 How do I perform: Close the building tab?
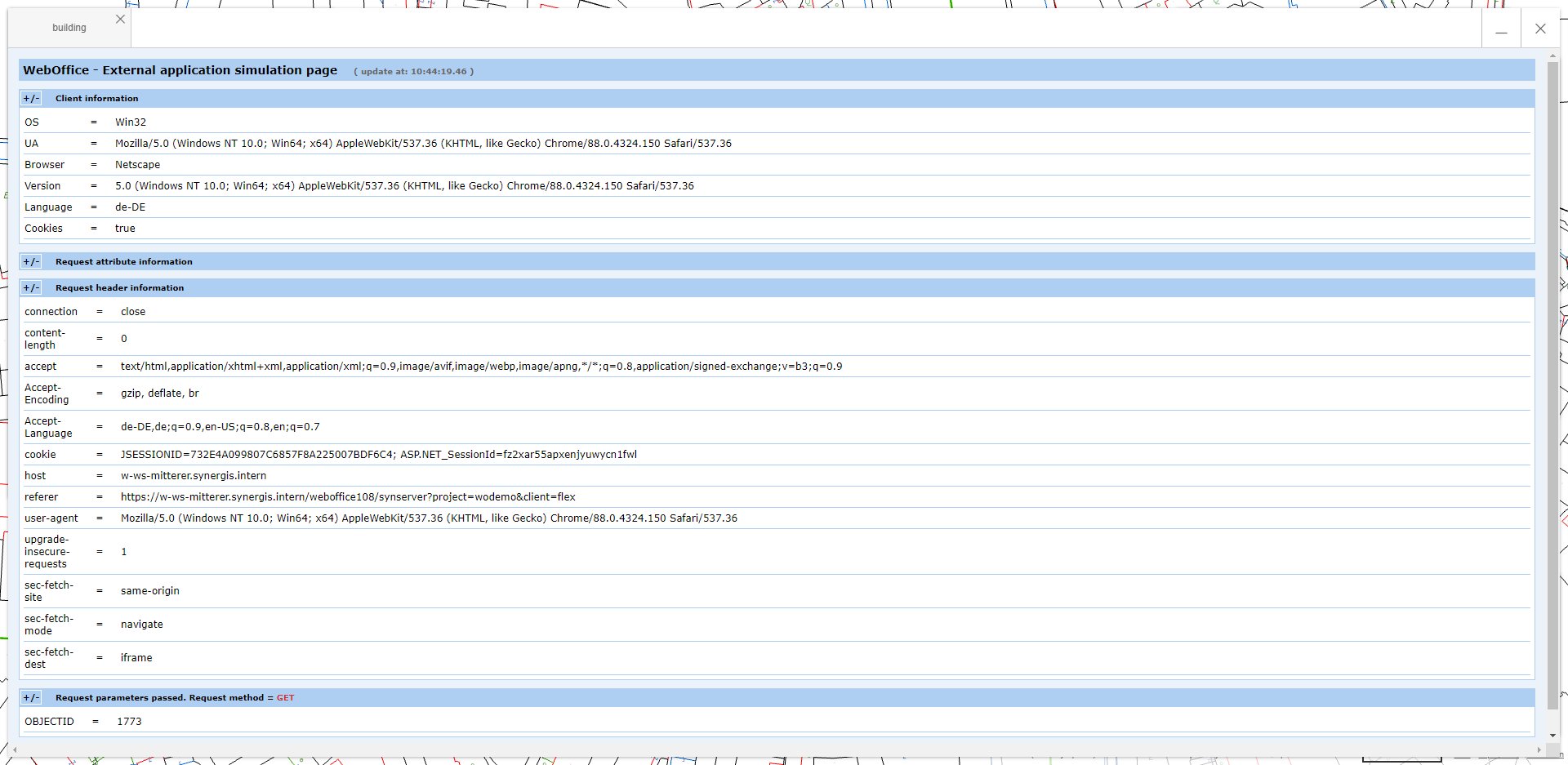click(x=120, y=19)
